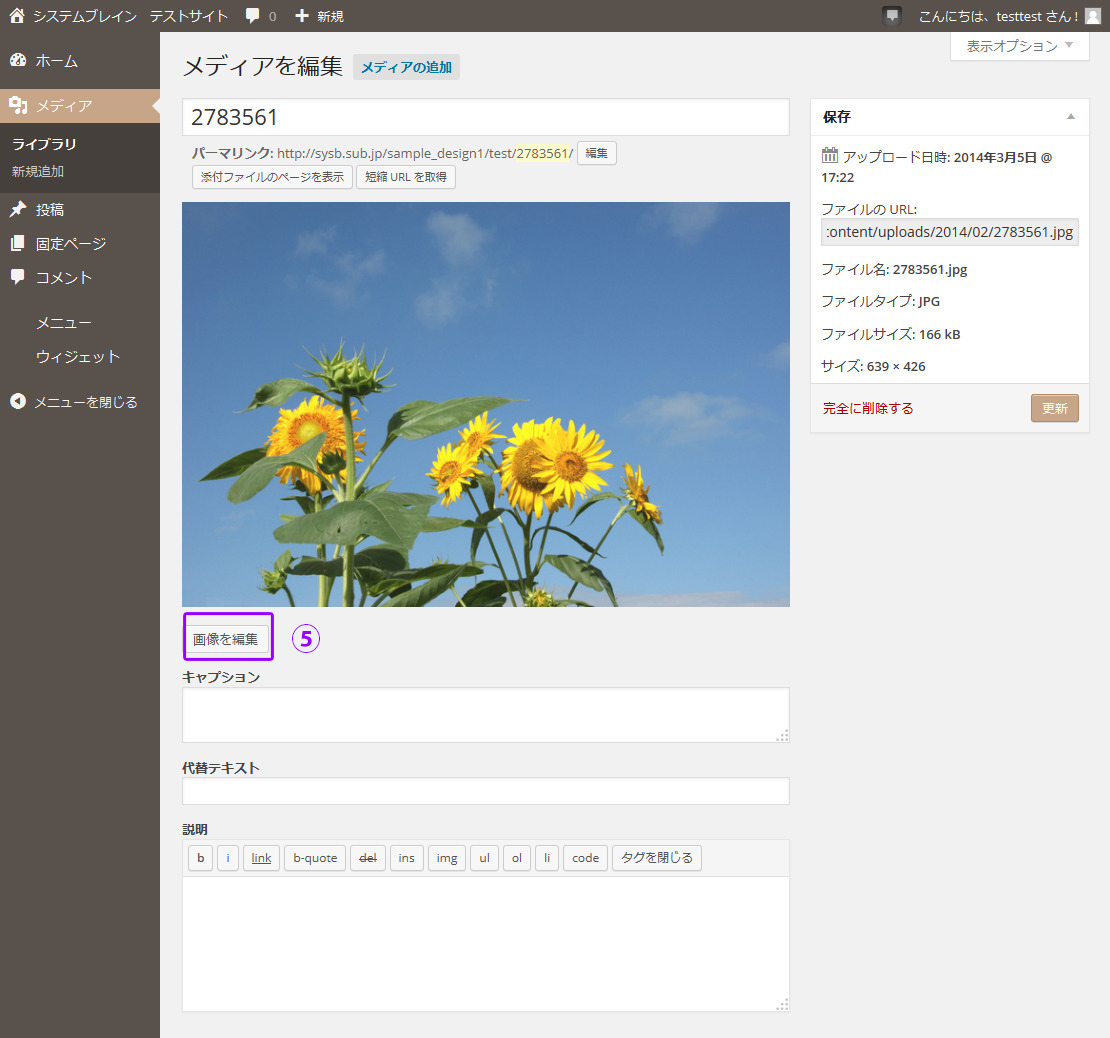This screenshot has width=1110, height=1038.
Task: Expand the 表示オプション dropdown
Action: coord(1019,46)
